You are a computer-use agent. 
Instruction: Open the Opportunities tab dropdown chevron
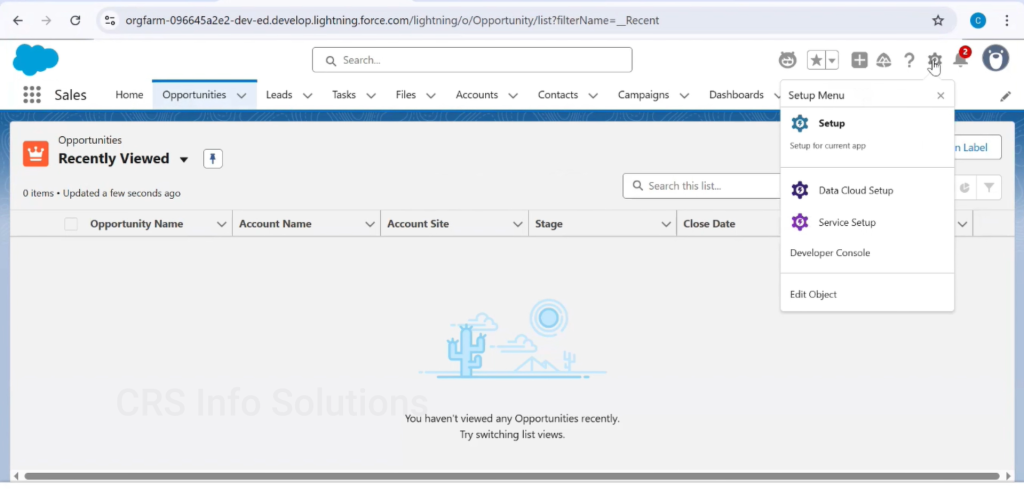pos(242,95)
